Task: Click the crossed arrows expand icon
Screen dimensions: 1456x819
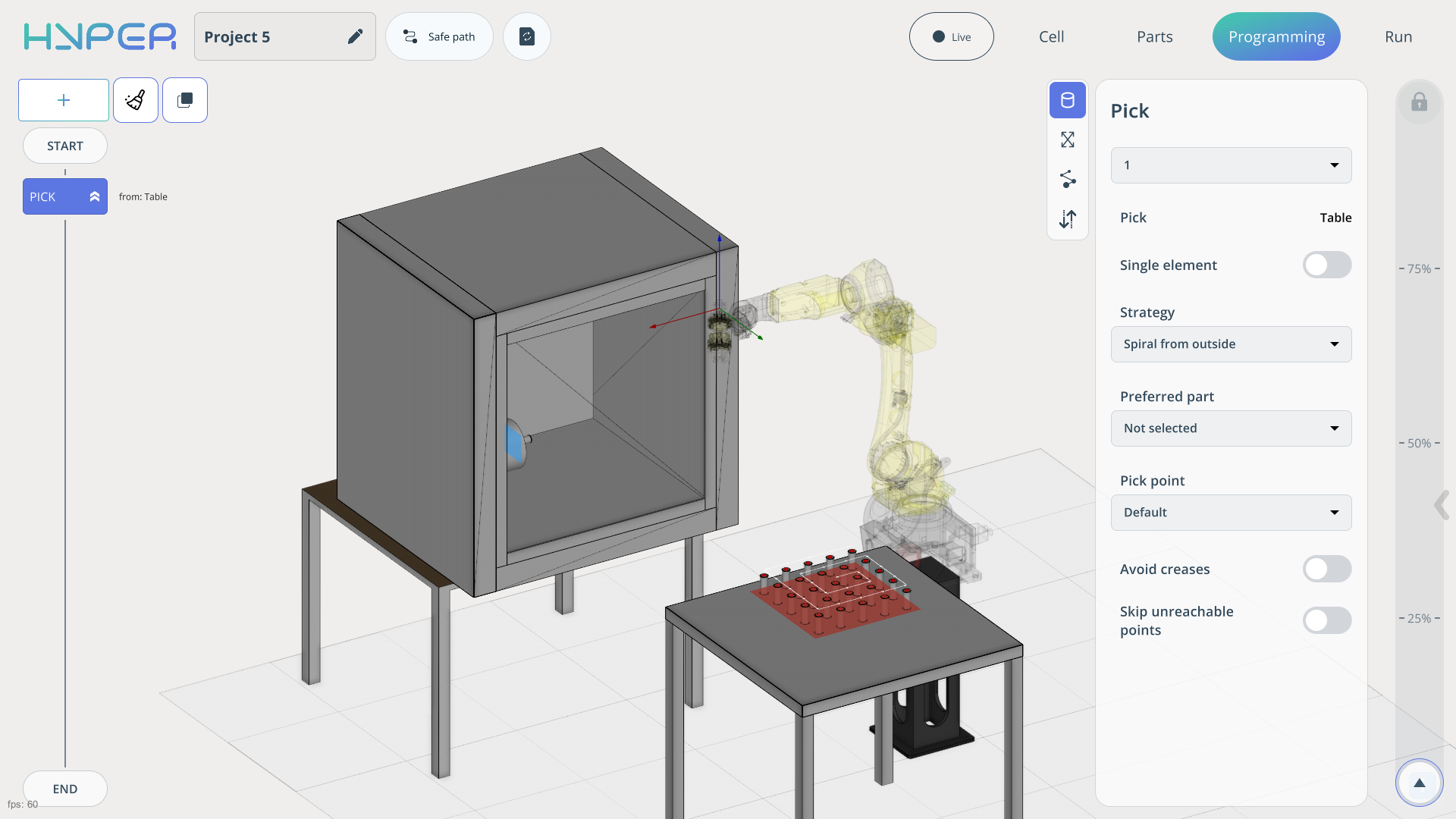Action: [x=1067, y=140]
